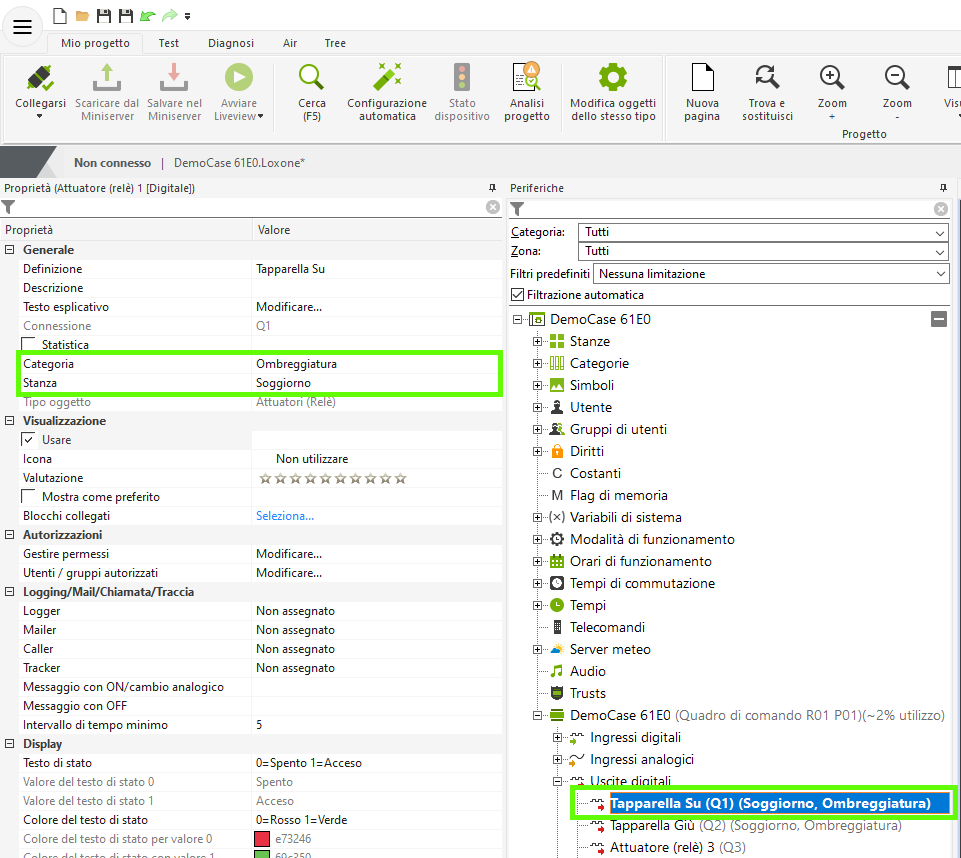Image resolution: width=961 pixels, height=858 pixels.
Task: Launch Configurazione automatica wizard
Action: (x=387, y=78)
